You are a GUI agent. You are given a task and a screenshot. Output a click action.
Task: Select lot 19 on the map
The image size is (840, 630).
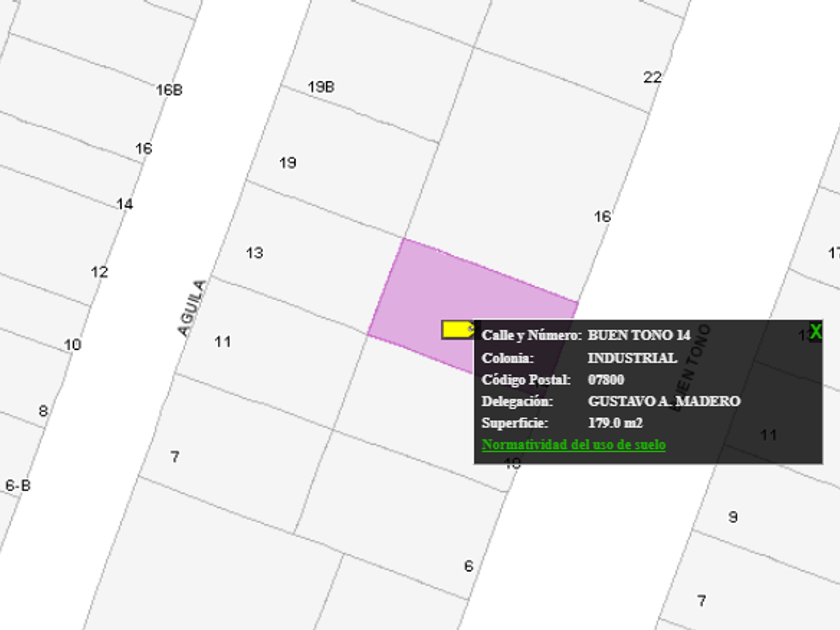pos(288,163)
